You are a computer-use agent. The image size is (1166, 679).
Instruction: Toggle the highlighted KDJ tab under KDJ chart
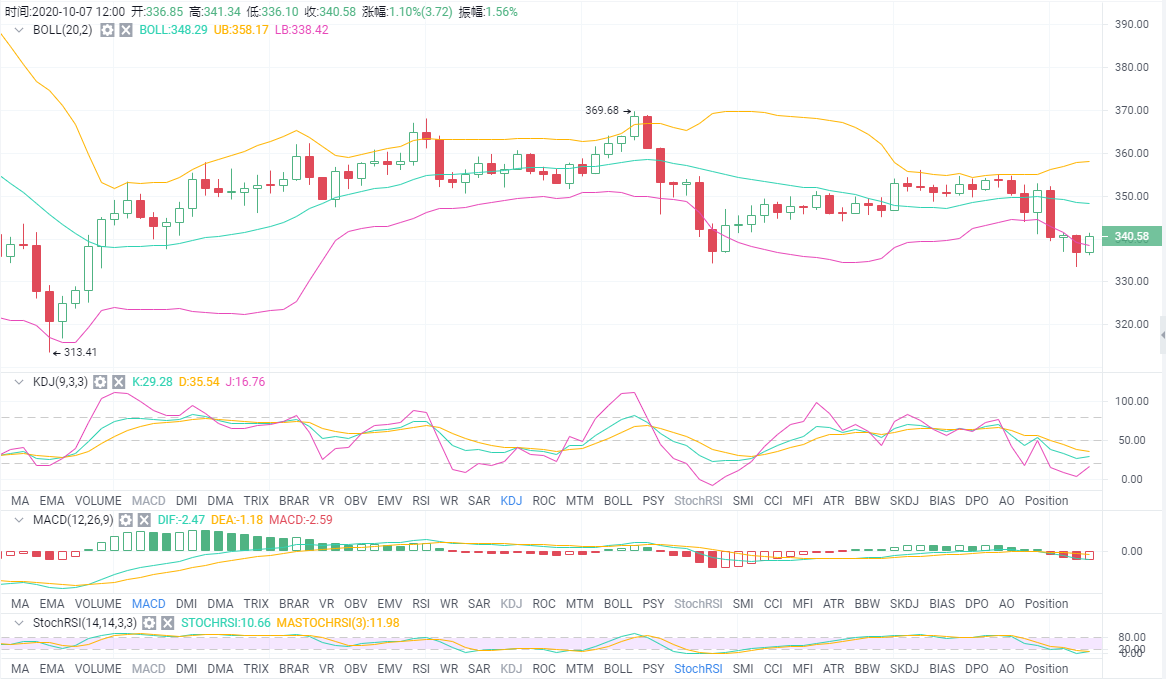[x=511, y=500]
